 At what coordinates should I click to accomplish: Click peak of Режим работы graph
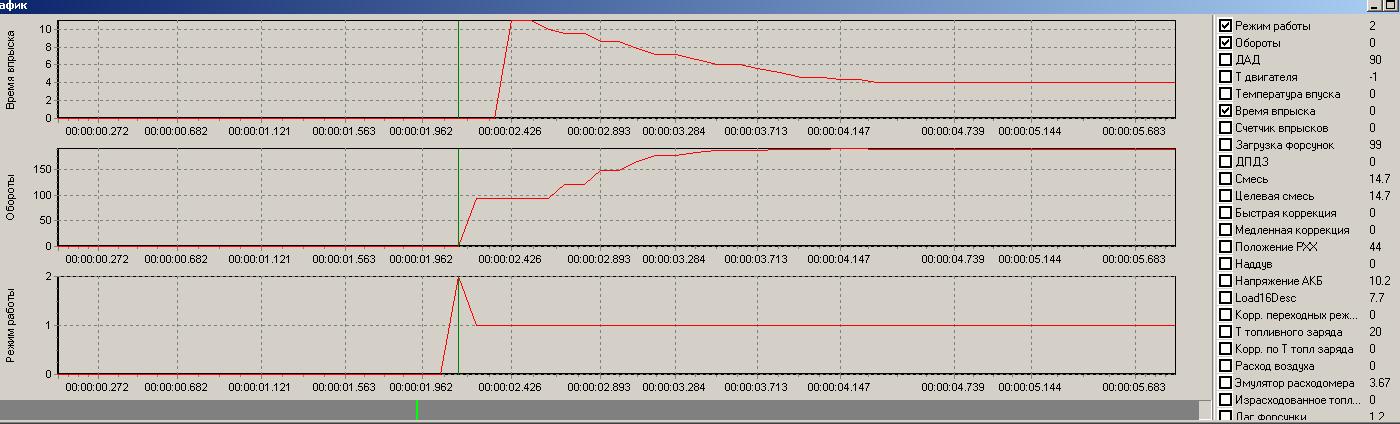(x=458, y=278)
